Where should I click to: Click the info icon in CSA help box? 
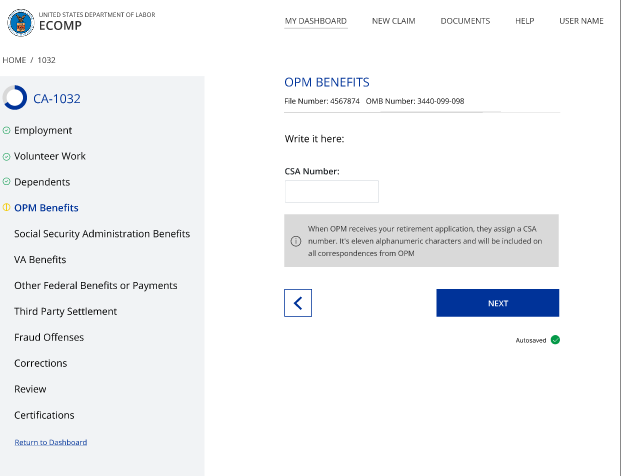point(296,241)
